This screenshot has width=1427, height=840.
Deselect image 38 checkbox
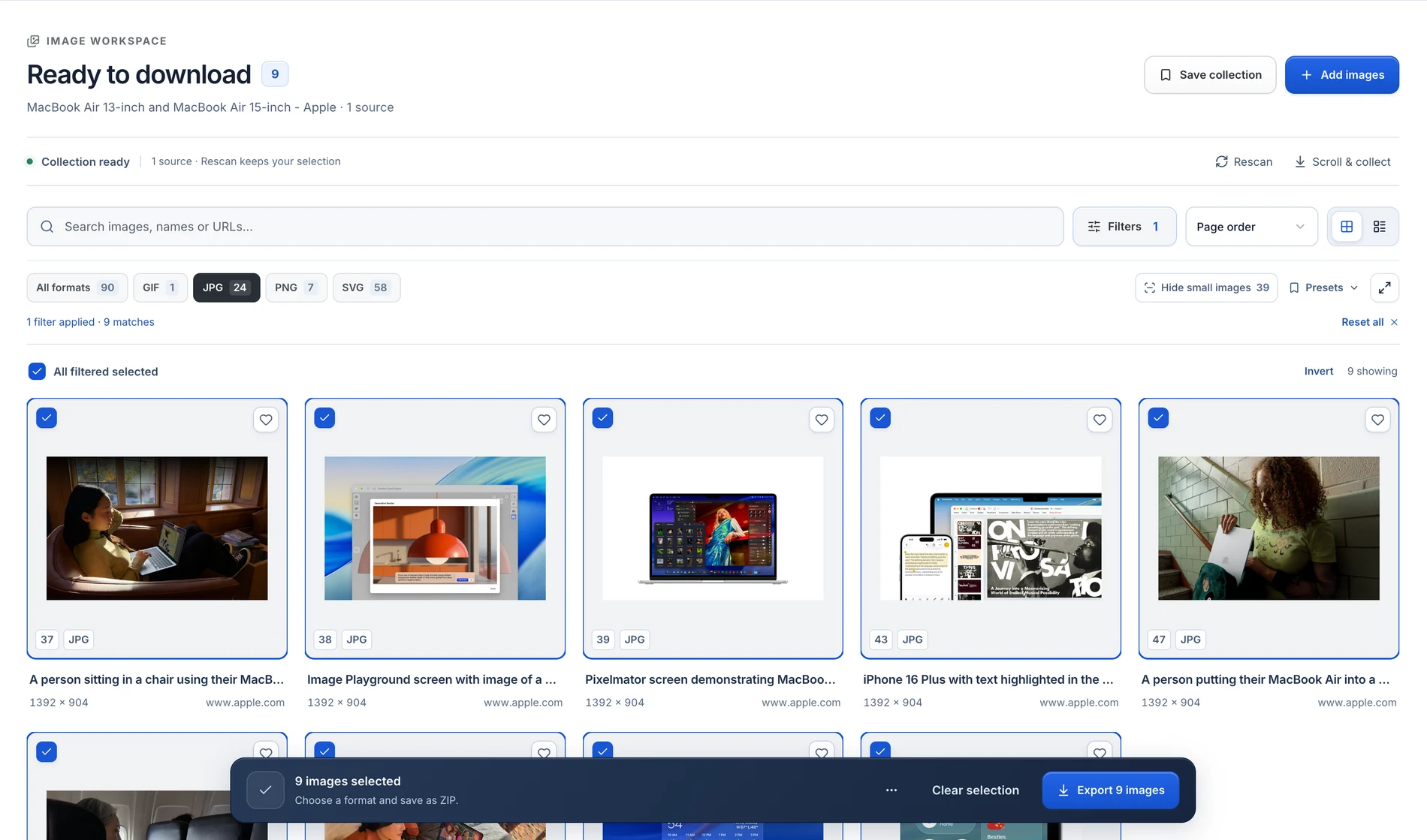324,418
